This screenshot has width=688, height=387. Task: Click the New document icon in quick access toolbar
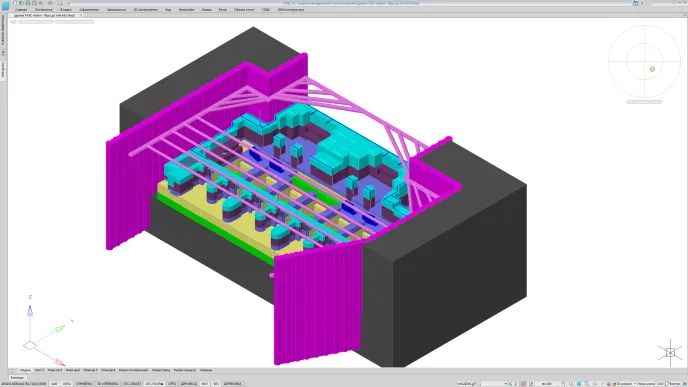tap(15, 3)
